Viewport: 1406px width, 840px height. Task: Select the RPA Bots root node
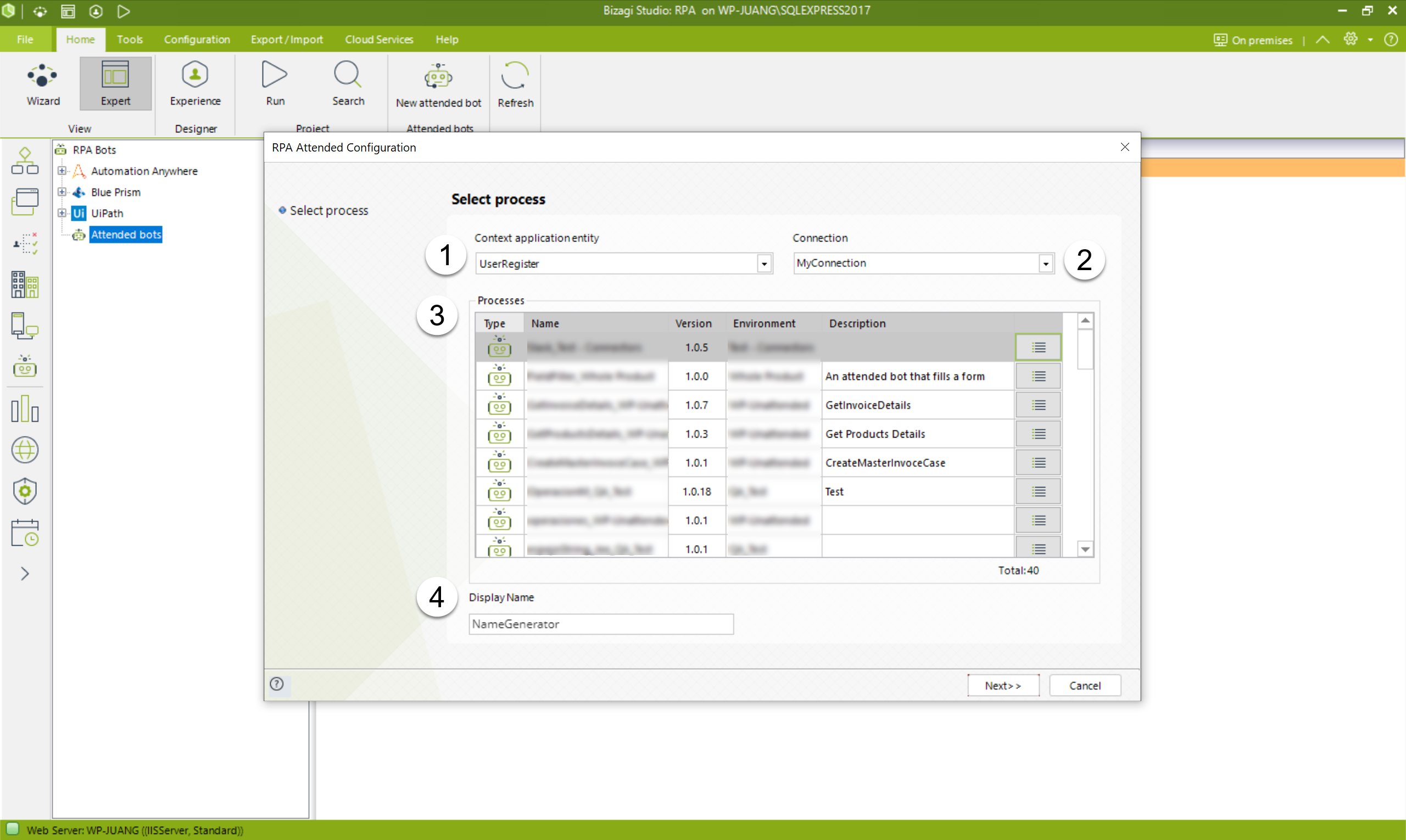94,149
